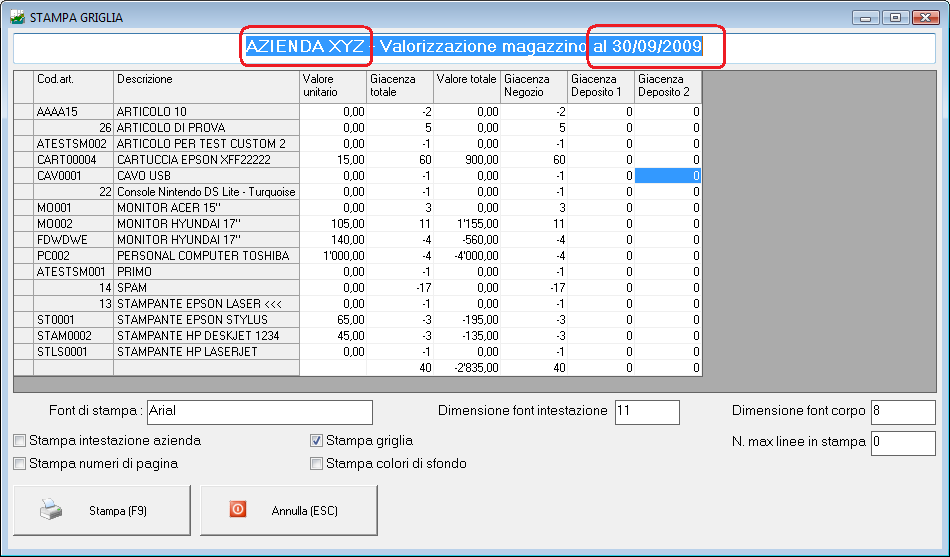
Task: Click the 1'155,00 total value cell
Action: [467, 224]
